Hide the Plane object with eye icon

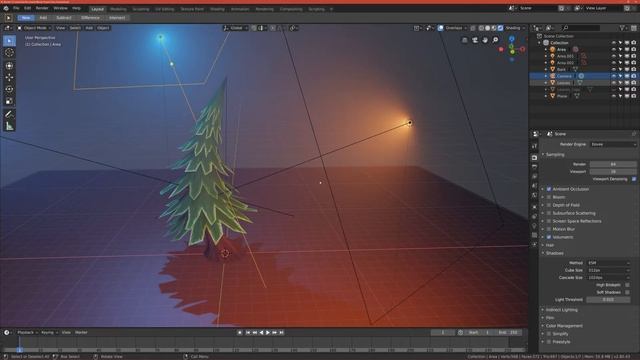[x=613, y=96]
